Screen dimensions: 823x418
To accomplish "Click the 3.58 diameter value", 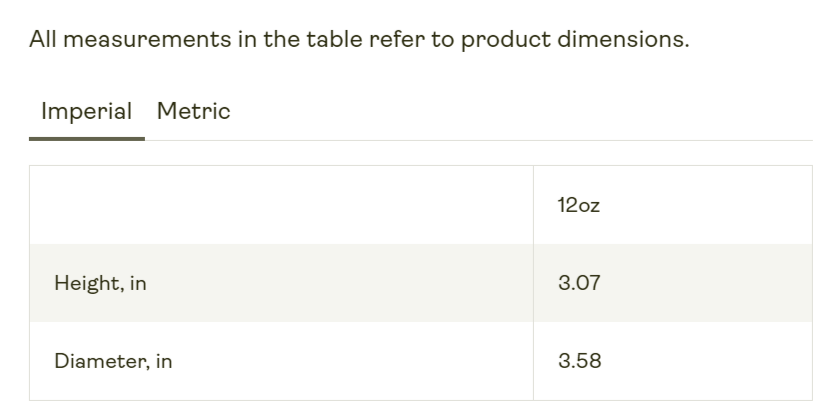I will point(580,361).
